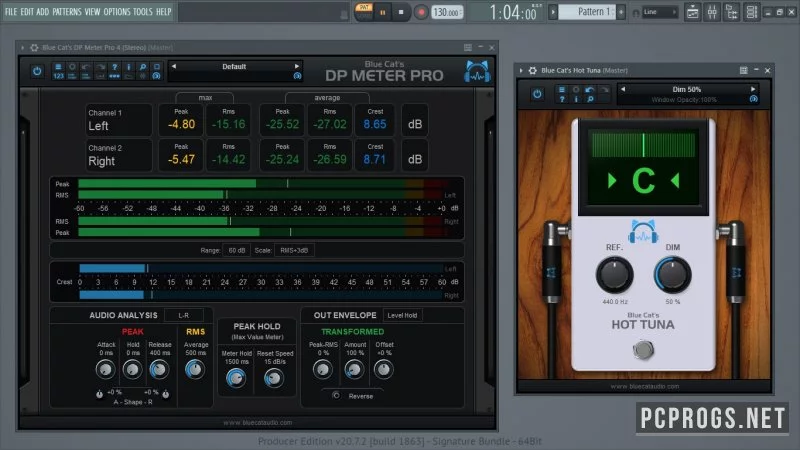Select next preset after Dim 50%
Screen dimensions: 800x450
click(753, 89)
